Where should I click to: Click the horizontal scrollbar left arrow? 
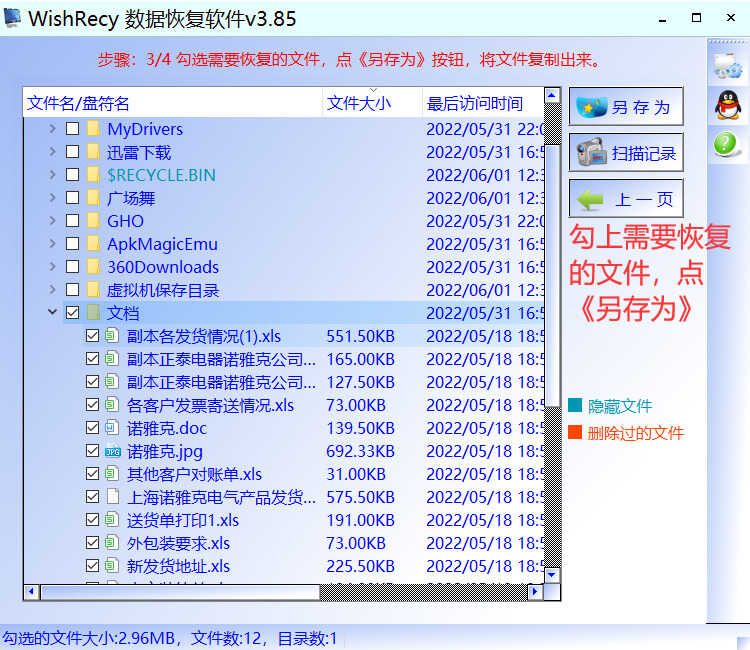32,592
